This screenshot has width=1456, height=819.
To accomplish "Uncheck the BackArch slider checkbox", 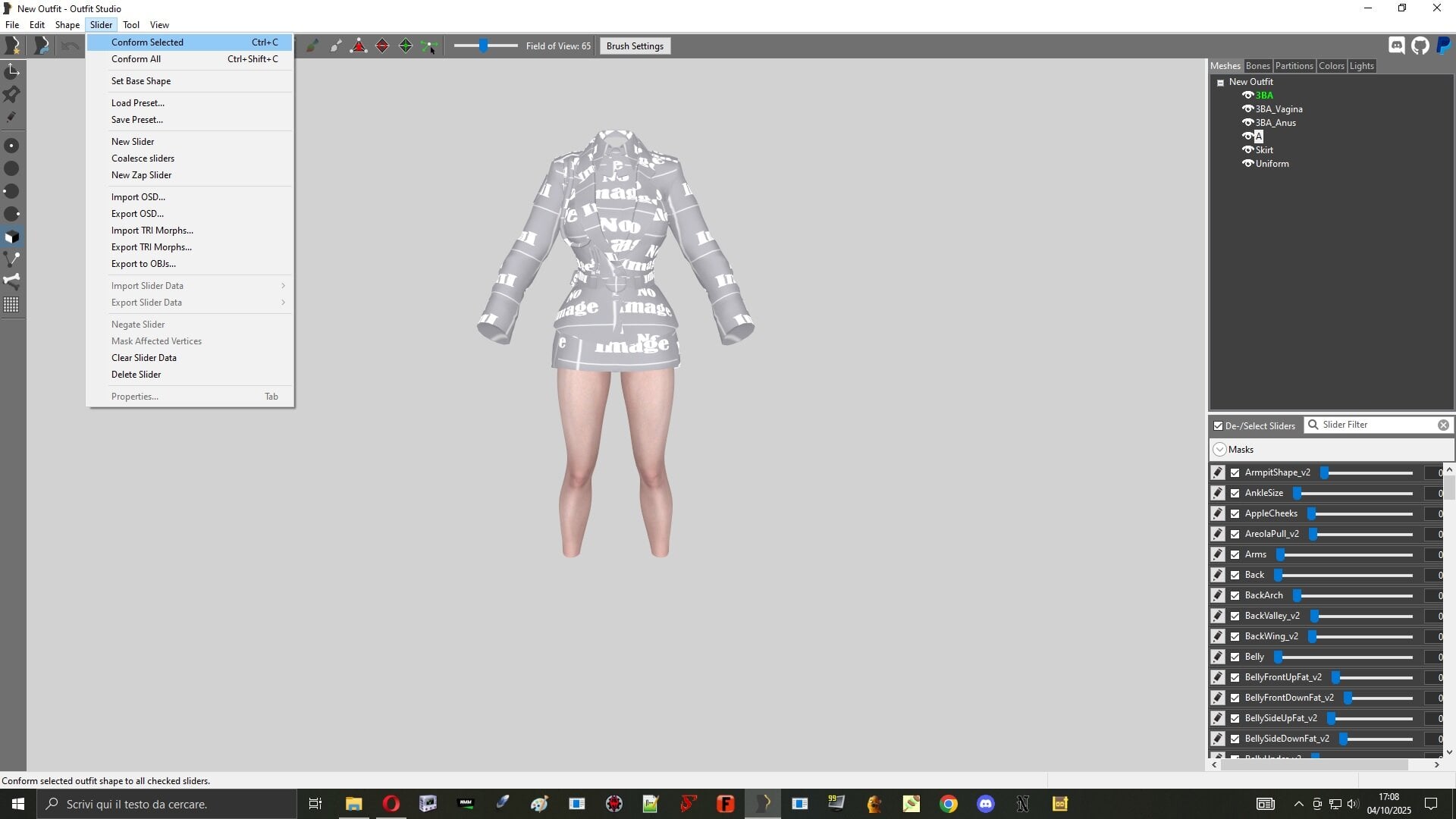I will pos(1235,596).
